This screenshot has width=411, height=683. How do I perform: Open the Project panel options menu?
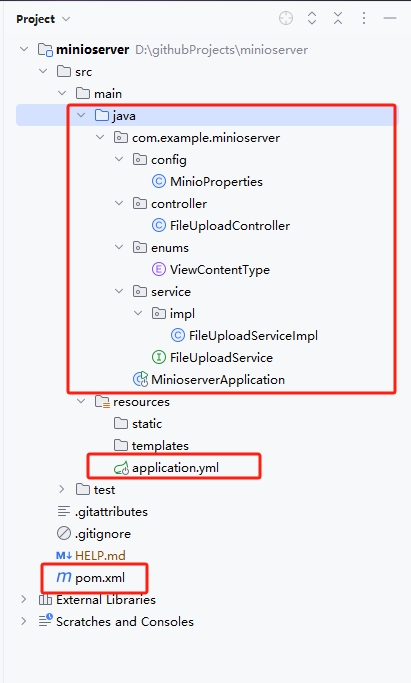pos(364,18)
